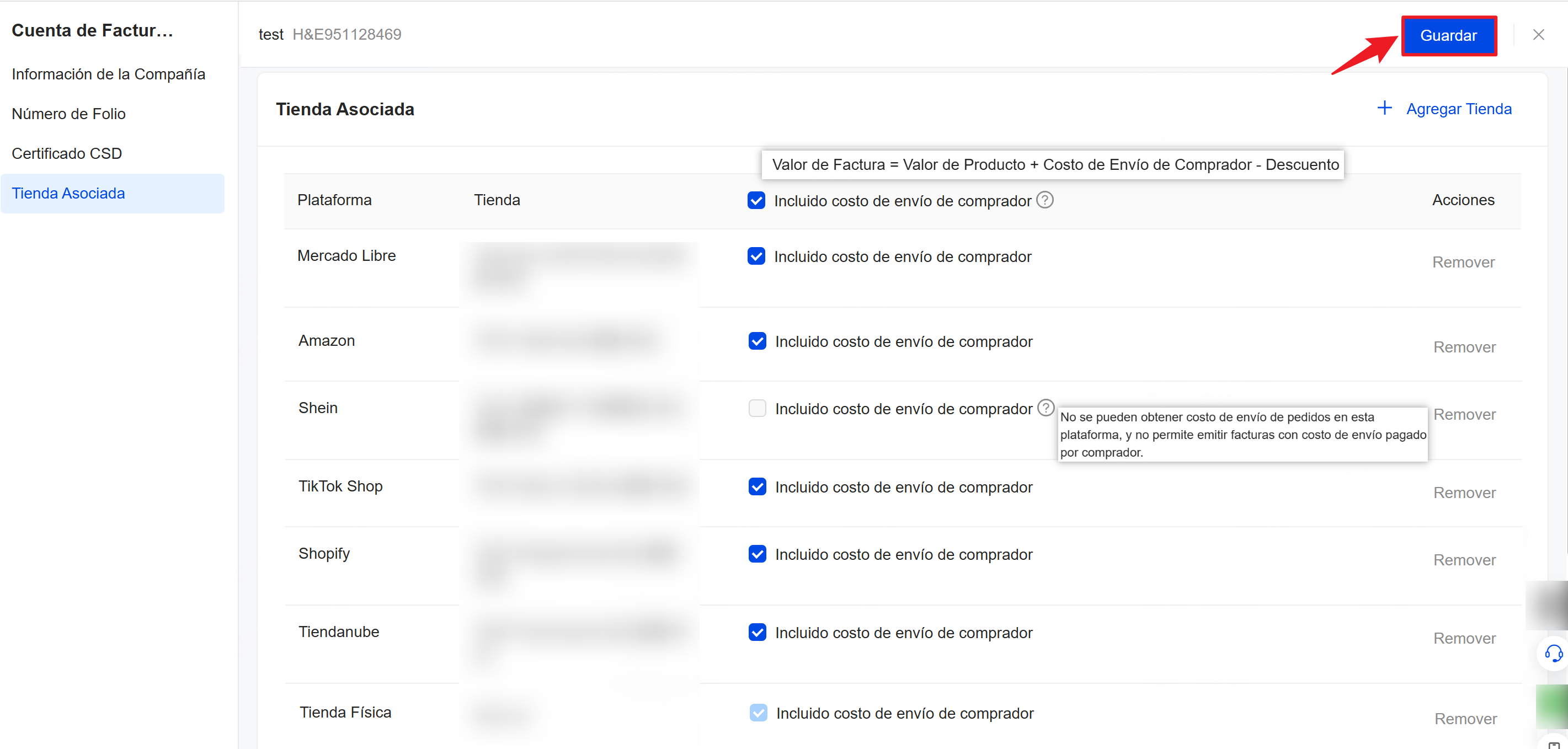Click the help icon in the Shein row
The image size is (1568, 749).
1046,408
